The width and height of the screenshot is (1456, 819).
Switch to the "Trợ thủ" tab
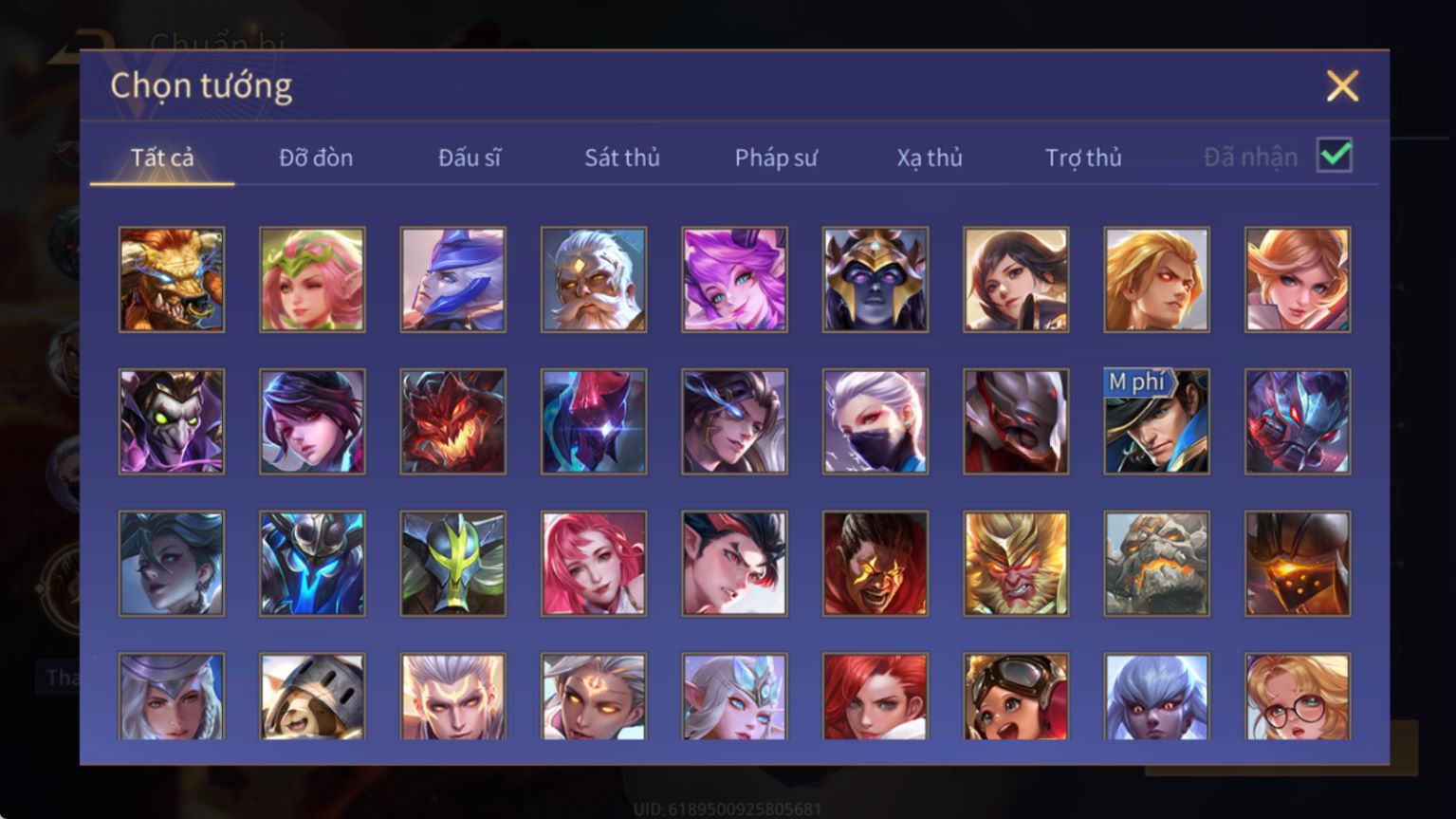(1083, 158)
